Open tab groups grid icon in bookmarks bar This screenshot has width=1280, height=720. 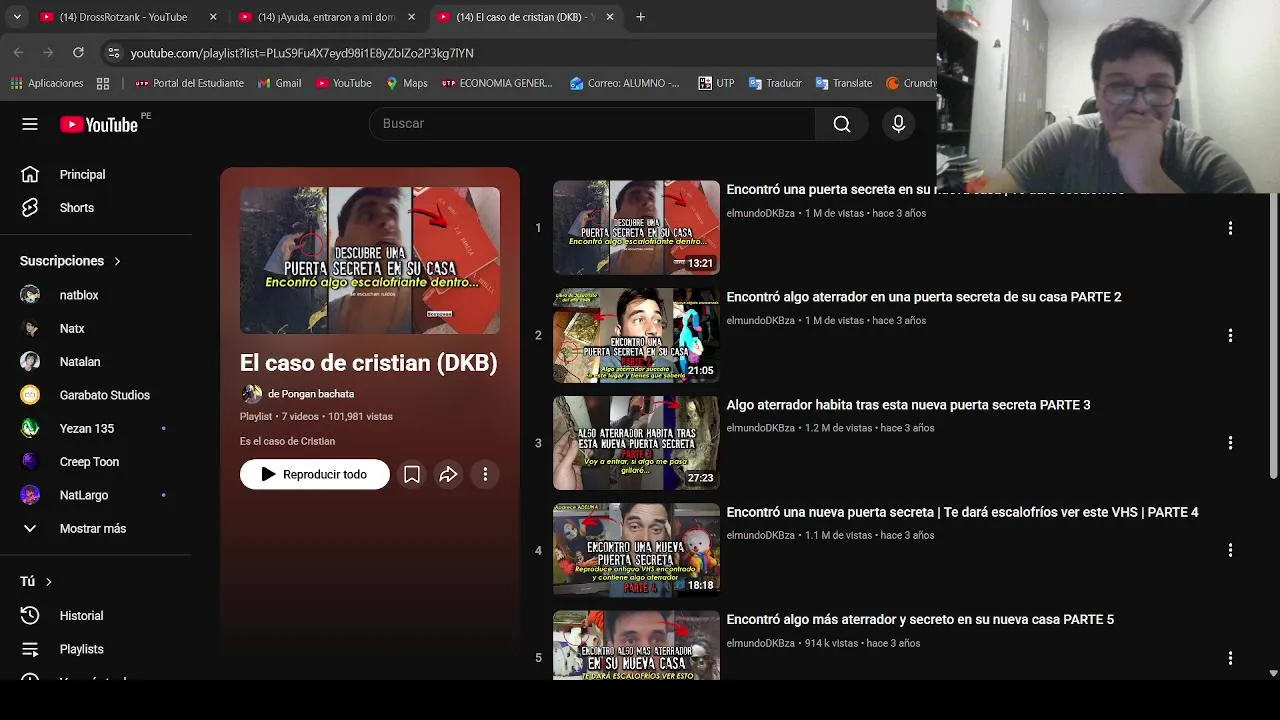click(103, 83)
